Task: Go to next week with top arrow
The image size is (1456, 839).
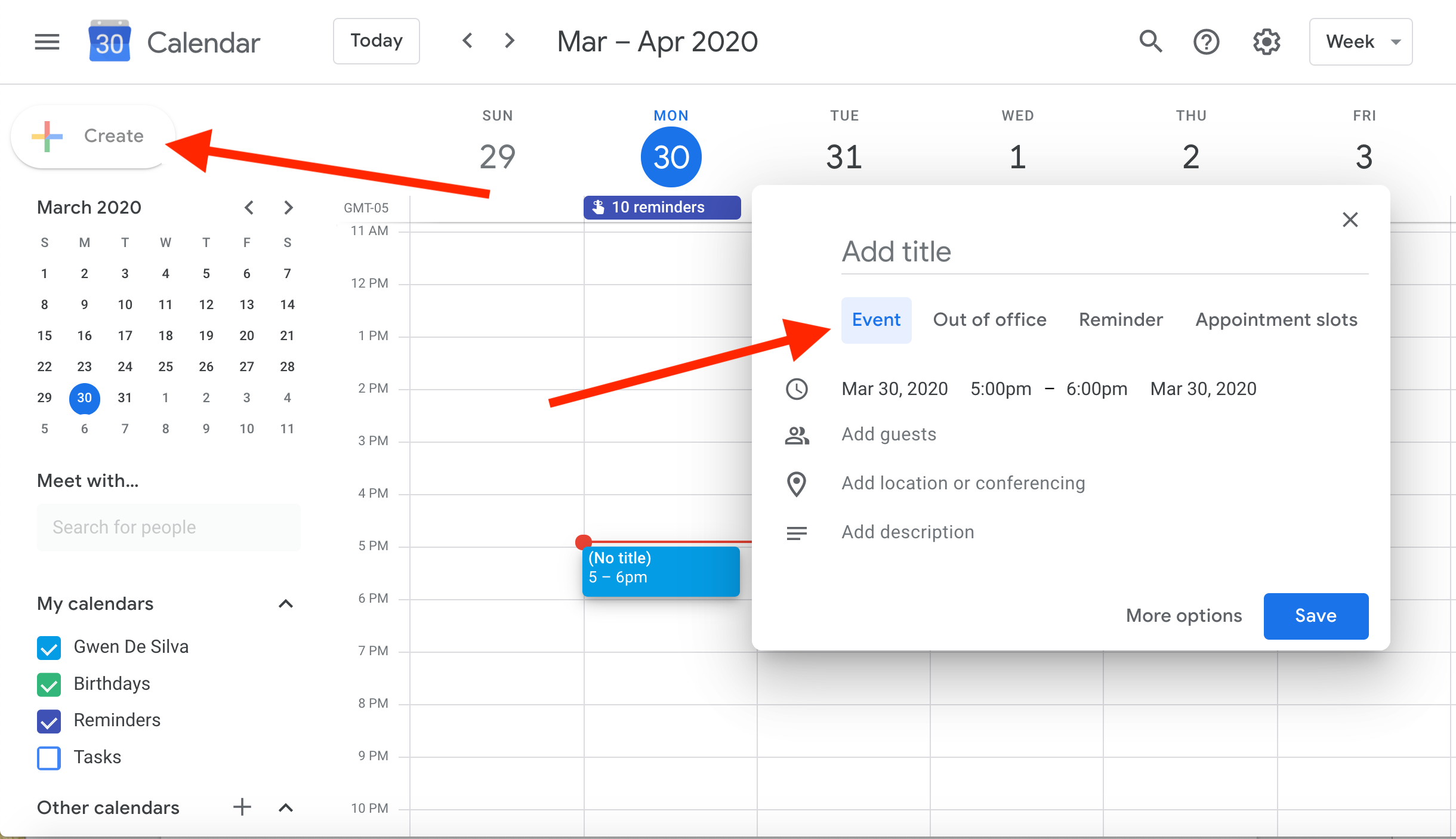Action: click(x=509, y=41)
